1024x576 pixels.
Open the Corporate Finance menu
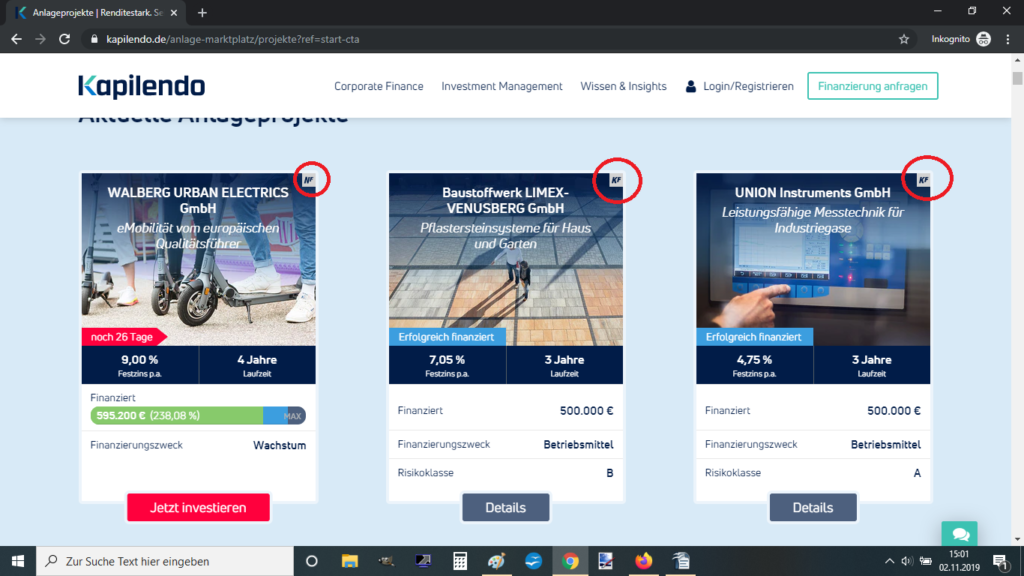[379, 86]
